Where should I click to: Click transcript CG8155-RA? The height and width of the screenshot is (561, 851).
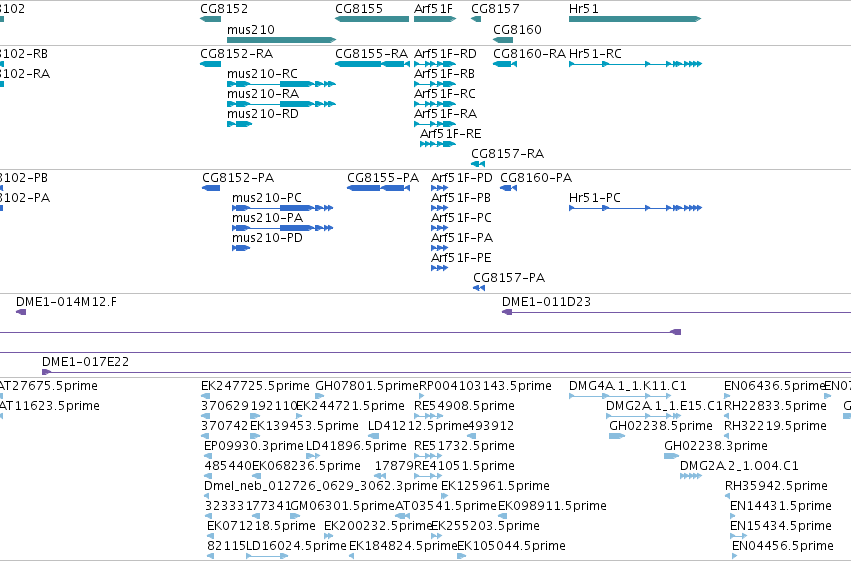point(372,64)
